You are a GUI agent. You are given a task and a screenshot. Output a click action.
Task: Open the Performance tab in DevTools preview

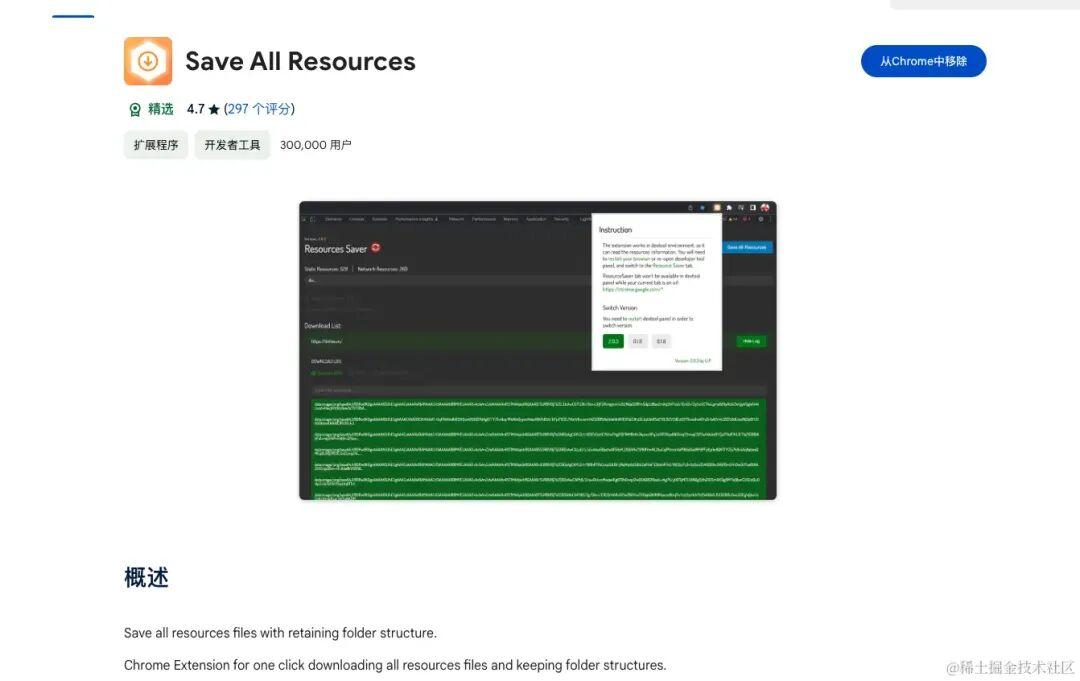484,219
